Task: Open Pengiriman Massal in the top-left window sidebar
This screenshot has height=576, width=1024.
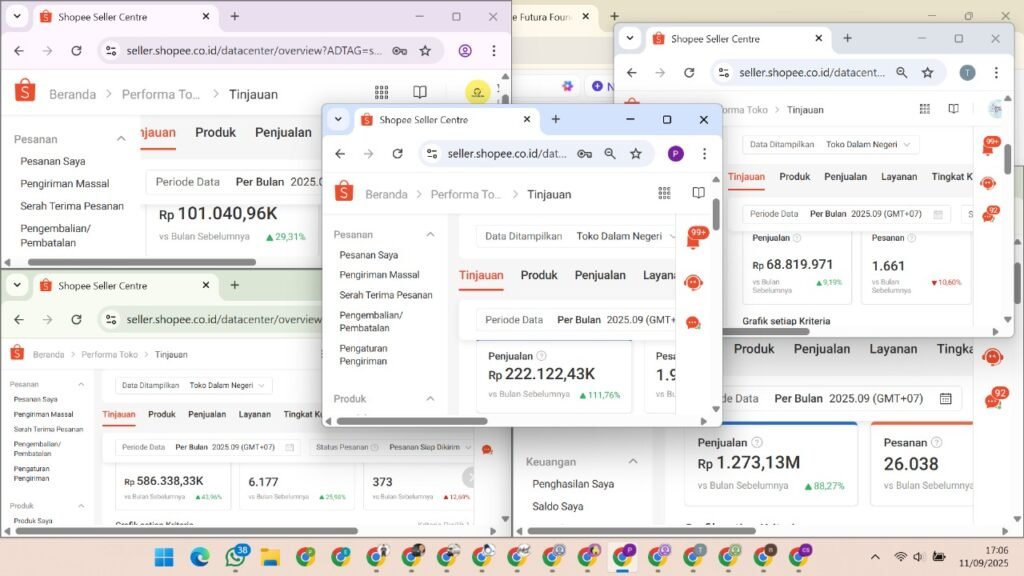Action: (x=65, y=184)
